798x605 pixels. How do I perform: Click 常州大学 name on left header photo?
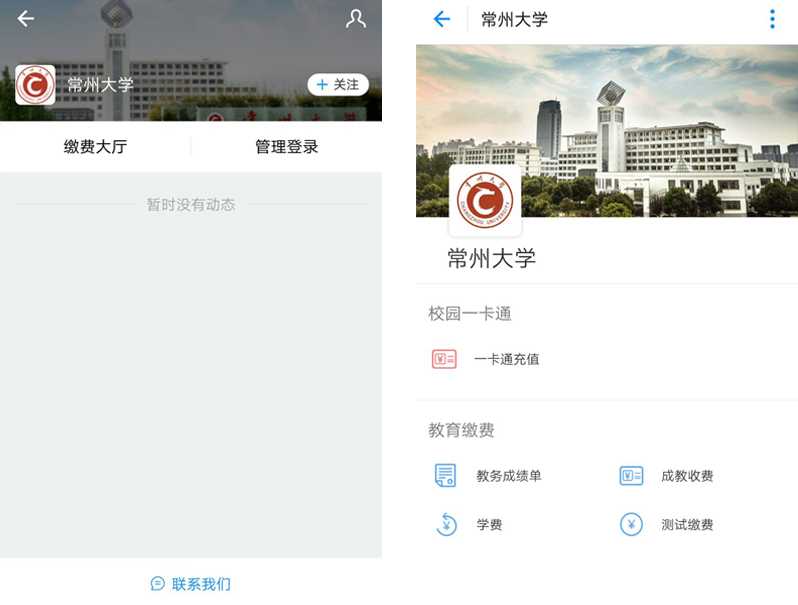click(x=100, y=84)
